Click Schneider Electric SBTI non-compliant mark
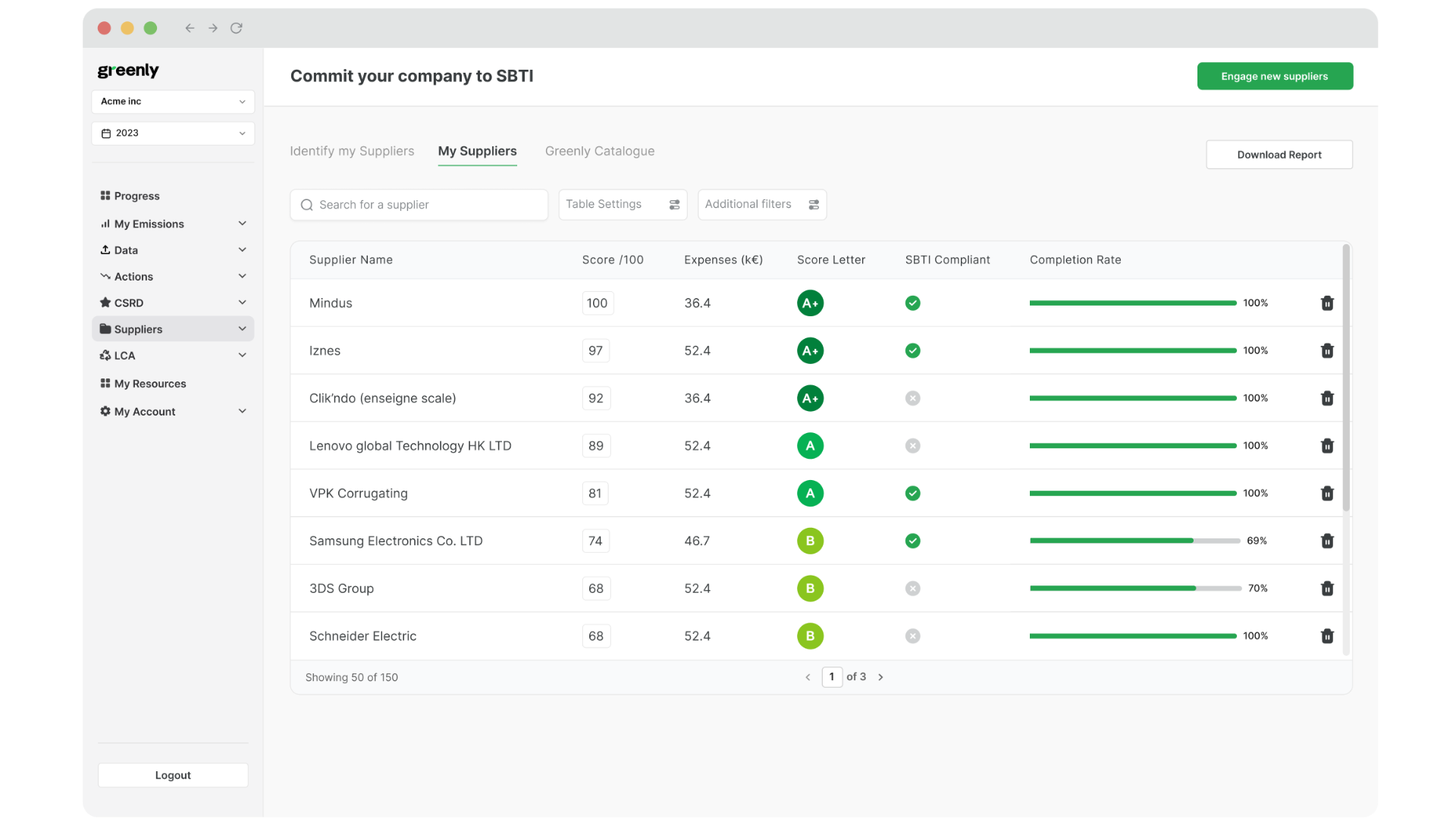This screenshot has height=819, width=1456. 912,636
